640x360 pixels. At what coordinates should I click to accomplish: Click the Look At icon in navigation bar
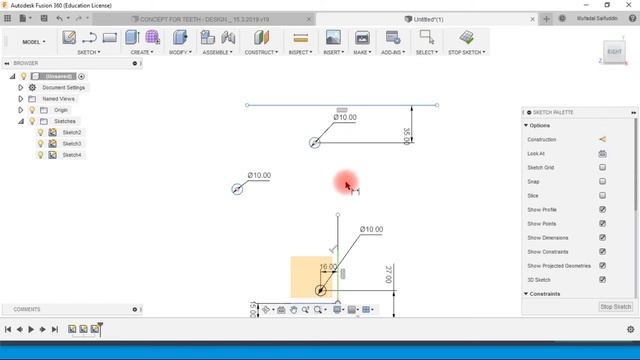tap(281, 310)
